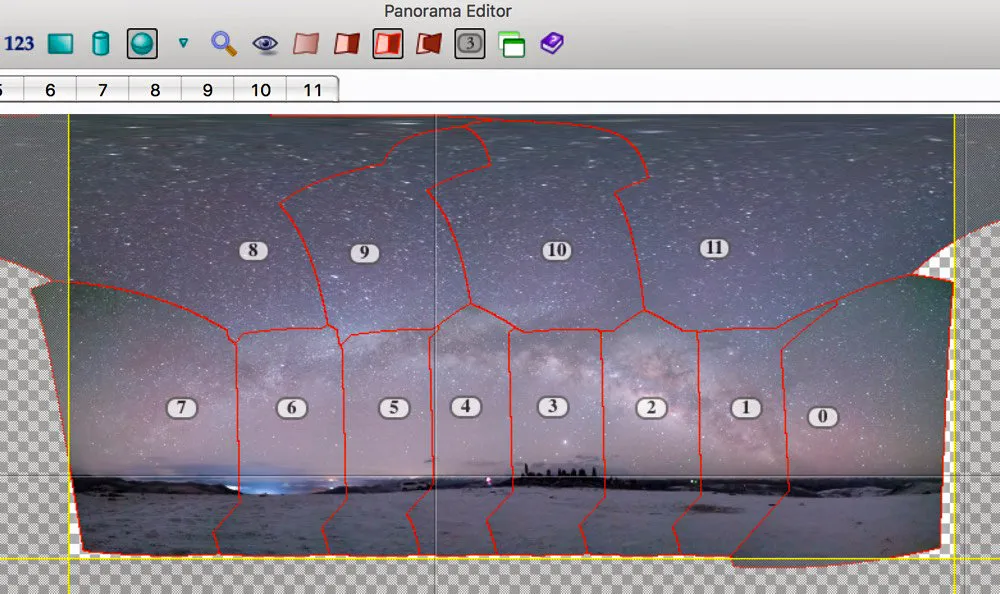
Task: Click the 123 numeric transform icon
Action: tap(18, 43)
